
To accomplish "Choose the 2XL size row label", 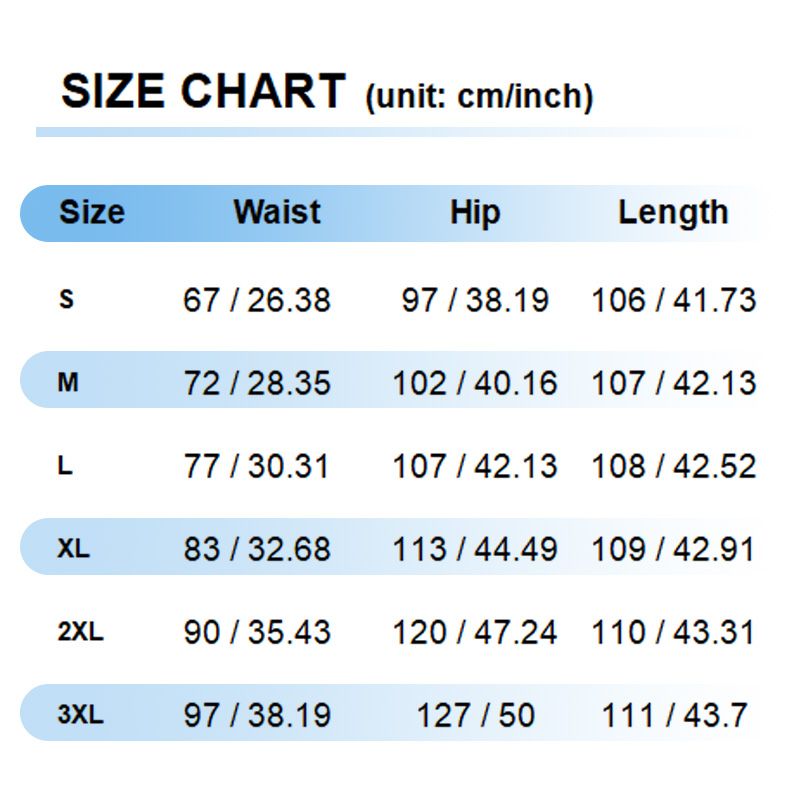I will 80,632.
